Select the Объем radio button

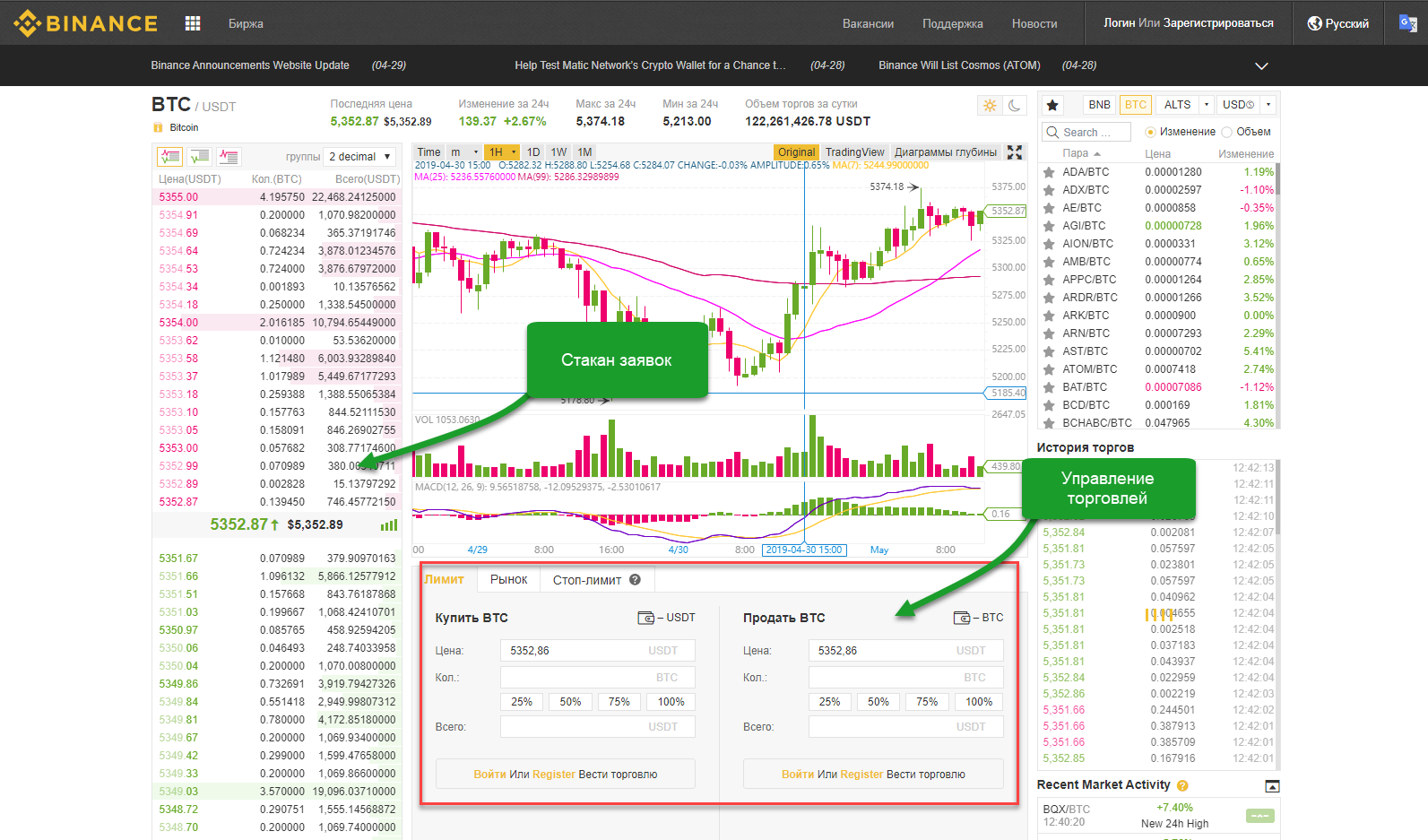[1227, 132]
